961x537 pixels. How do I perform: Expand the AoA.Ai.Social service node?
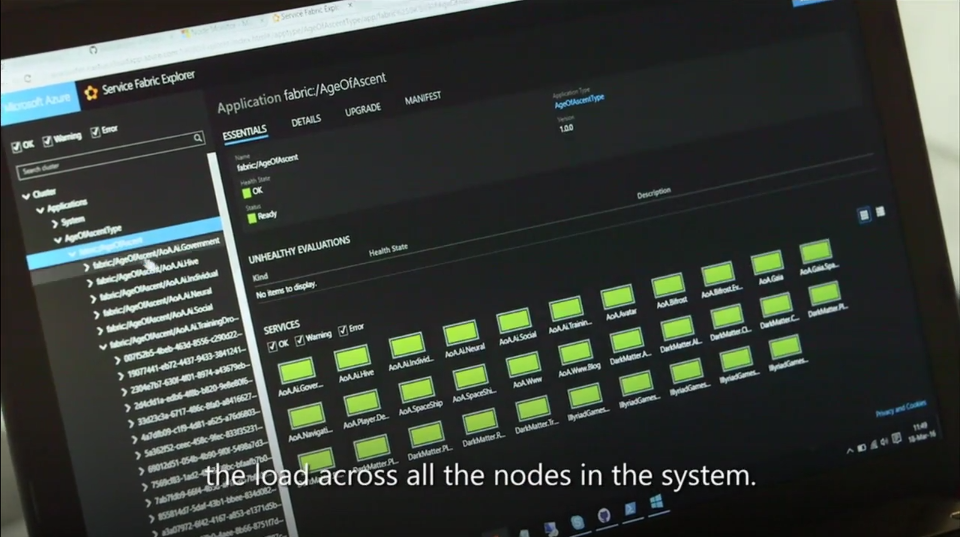(101, 330)
